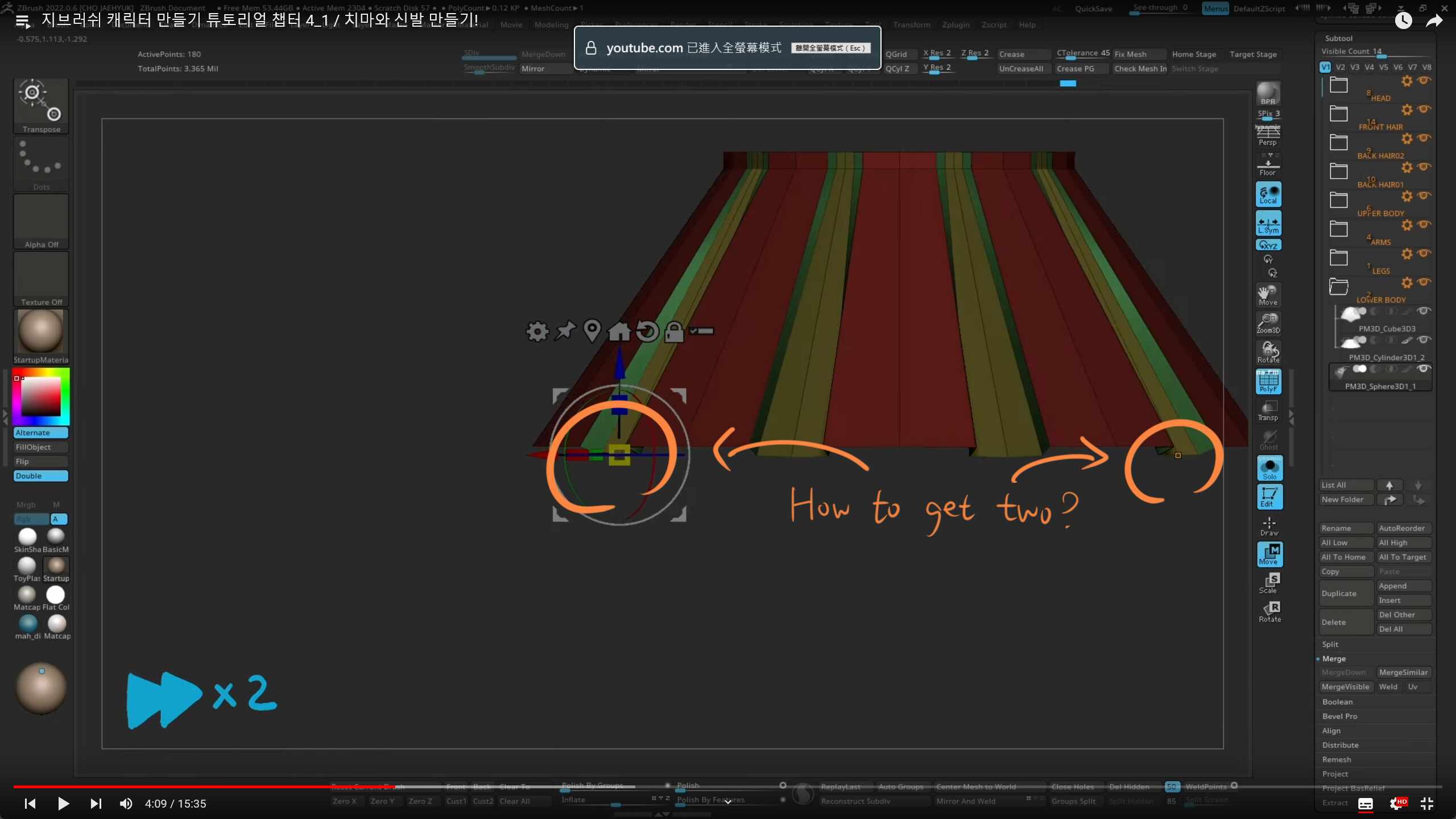Image resolution: width=1456 pixels, height=819 pixels.
Task: Activate the Zoom3D navigation icon
Action: (1268, 323)
